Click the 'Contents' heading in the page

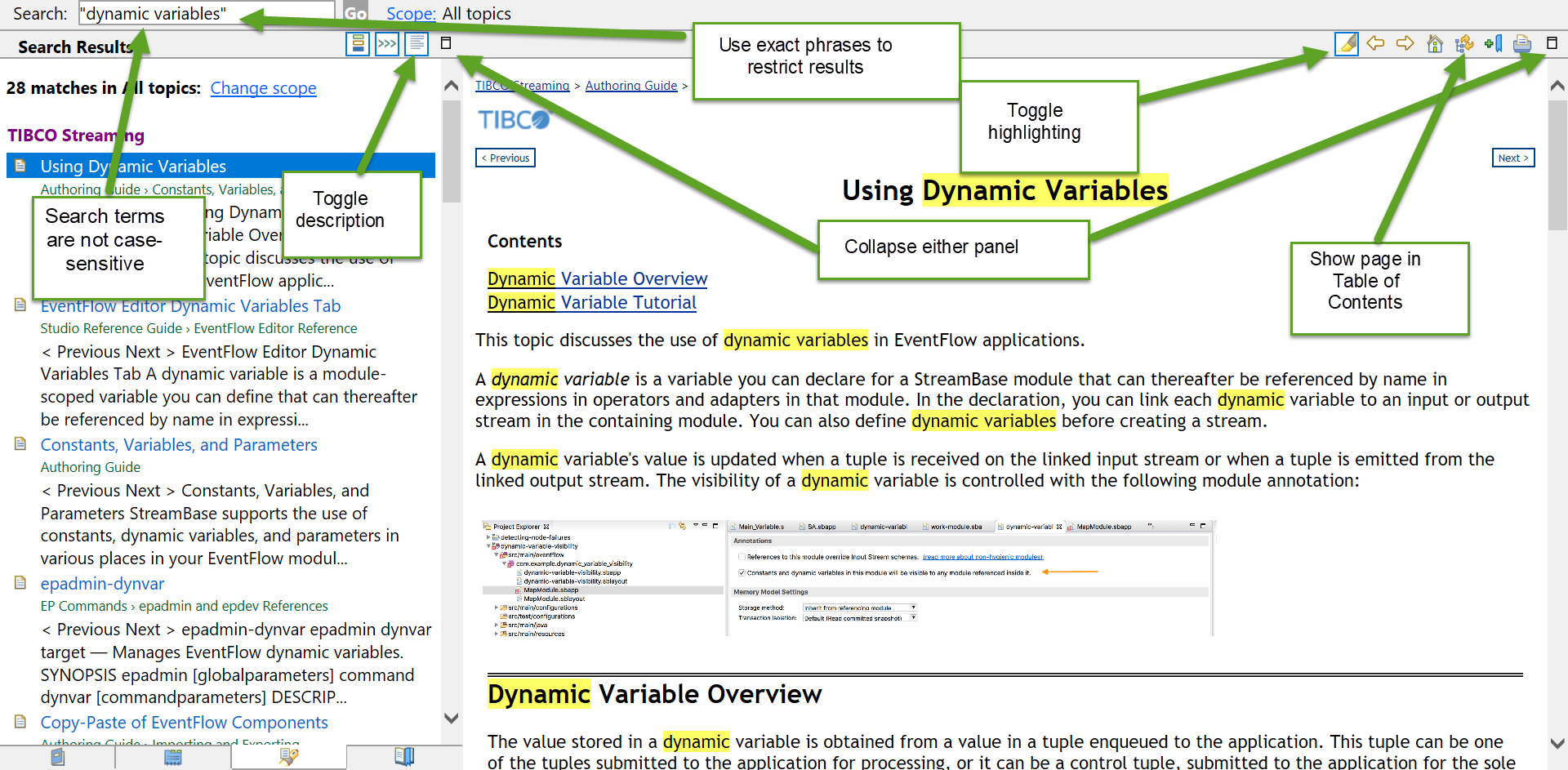pos(524,242)
